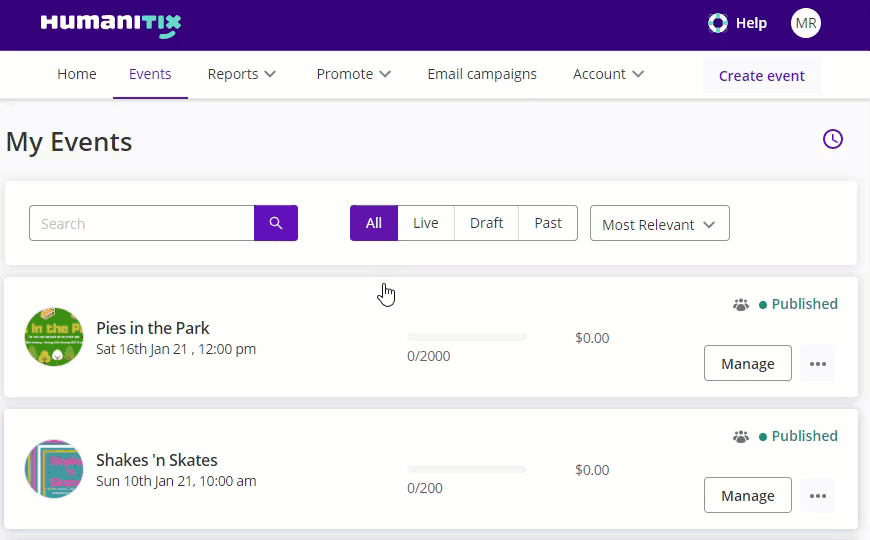Click the Search events input field

141,223
